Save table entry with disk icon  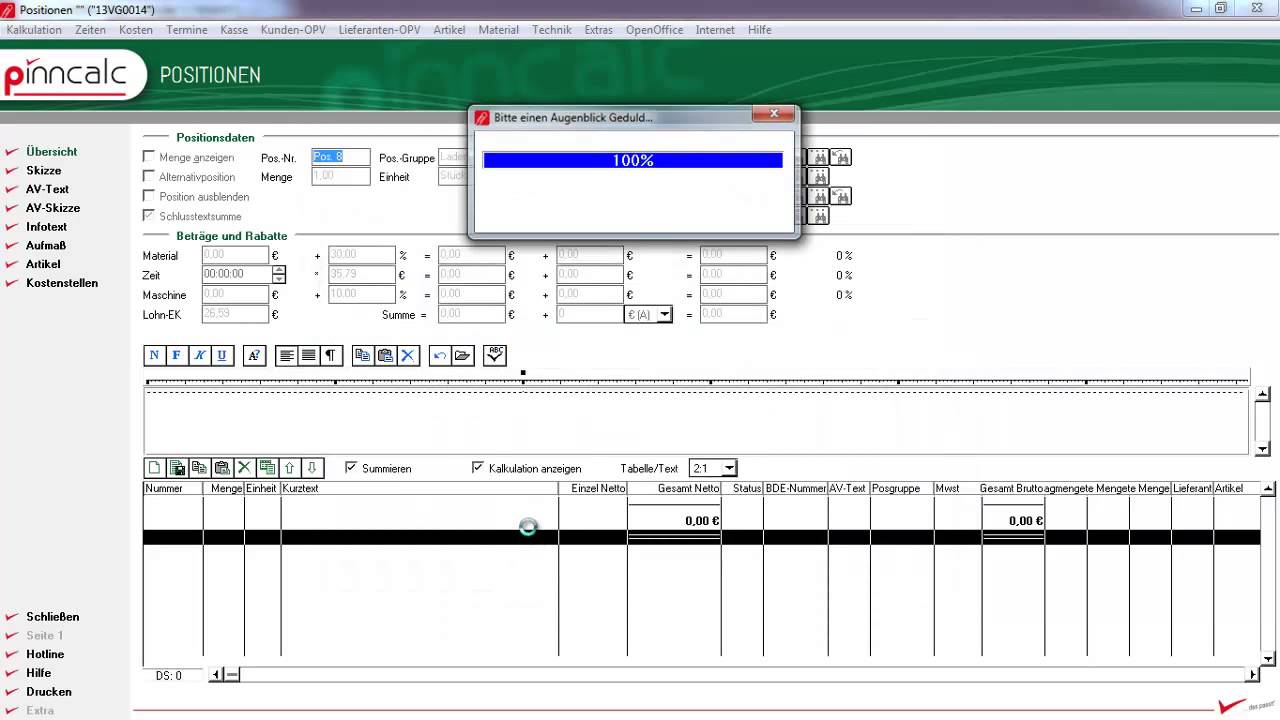click(177, 467)
